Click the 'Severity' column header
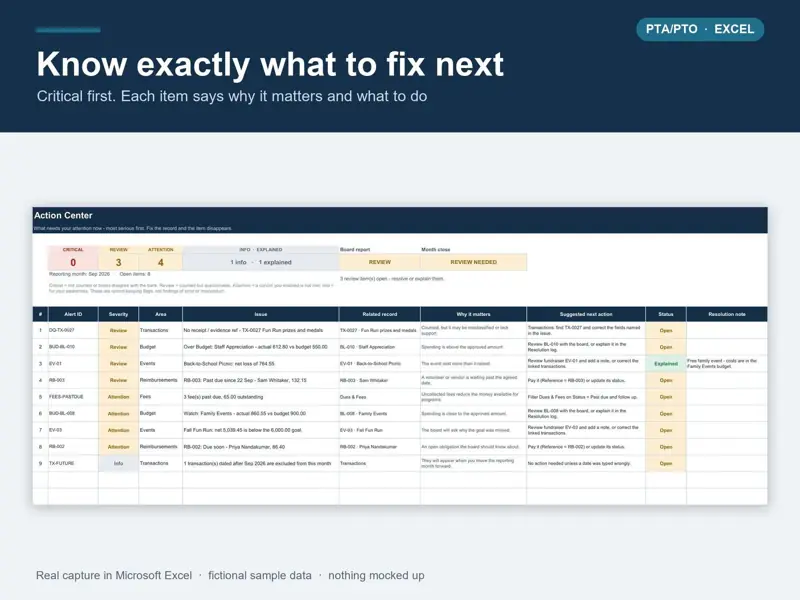800x600 pixels. (x=118, y=314)
